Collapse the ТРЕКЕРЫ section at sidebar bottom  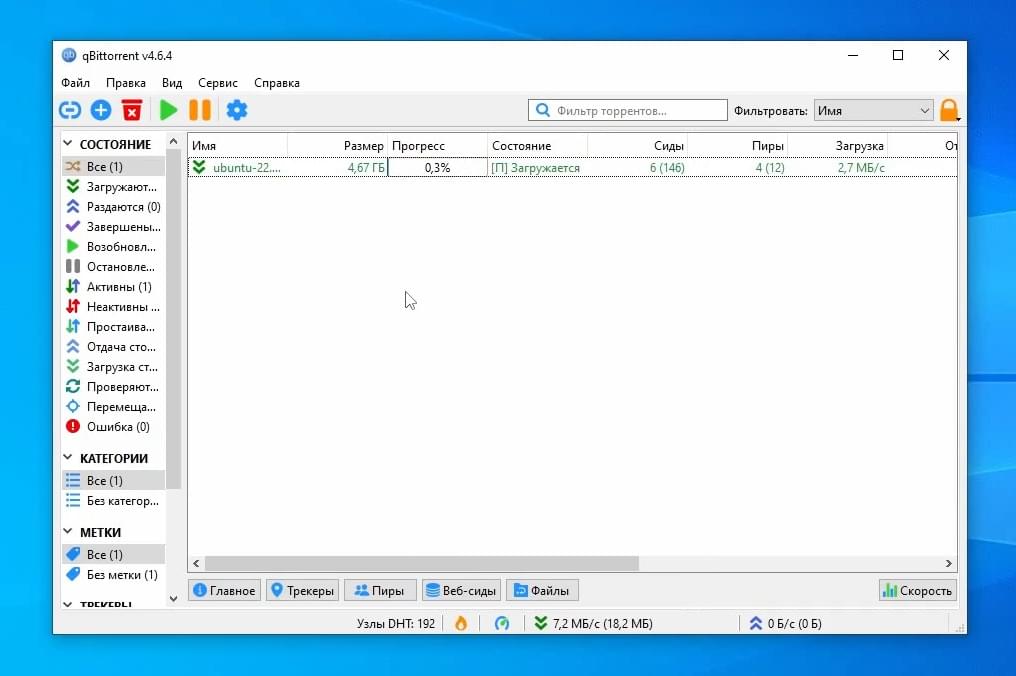(67, 604)
